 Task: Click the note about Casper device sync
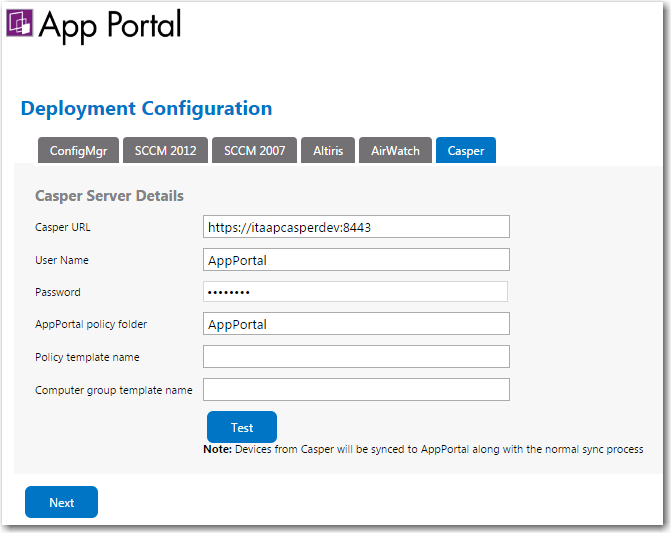(423, 449)
